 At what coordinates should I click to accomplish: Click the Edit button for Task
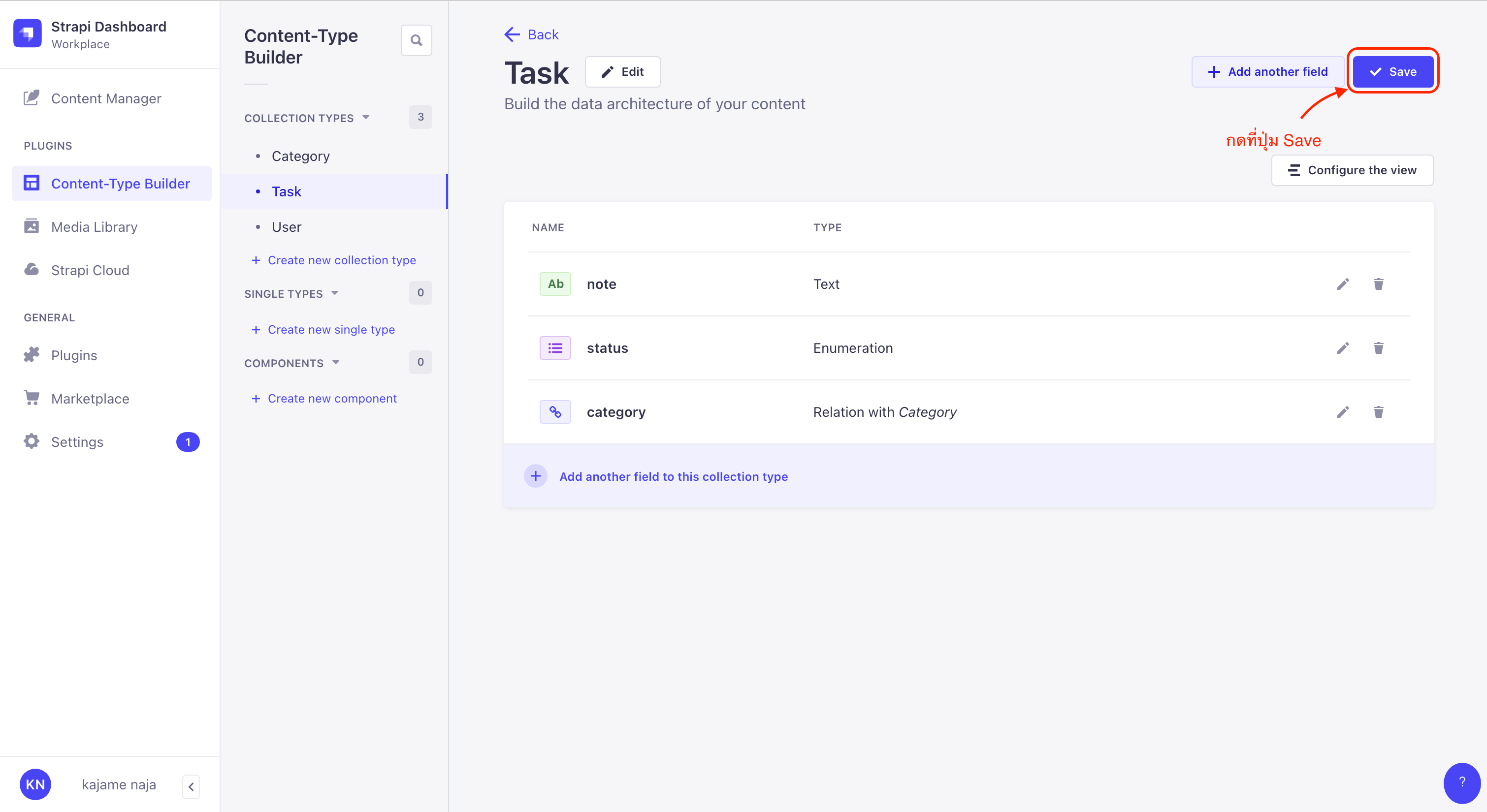pyautogui.click(x=623, y=71)
